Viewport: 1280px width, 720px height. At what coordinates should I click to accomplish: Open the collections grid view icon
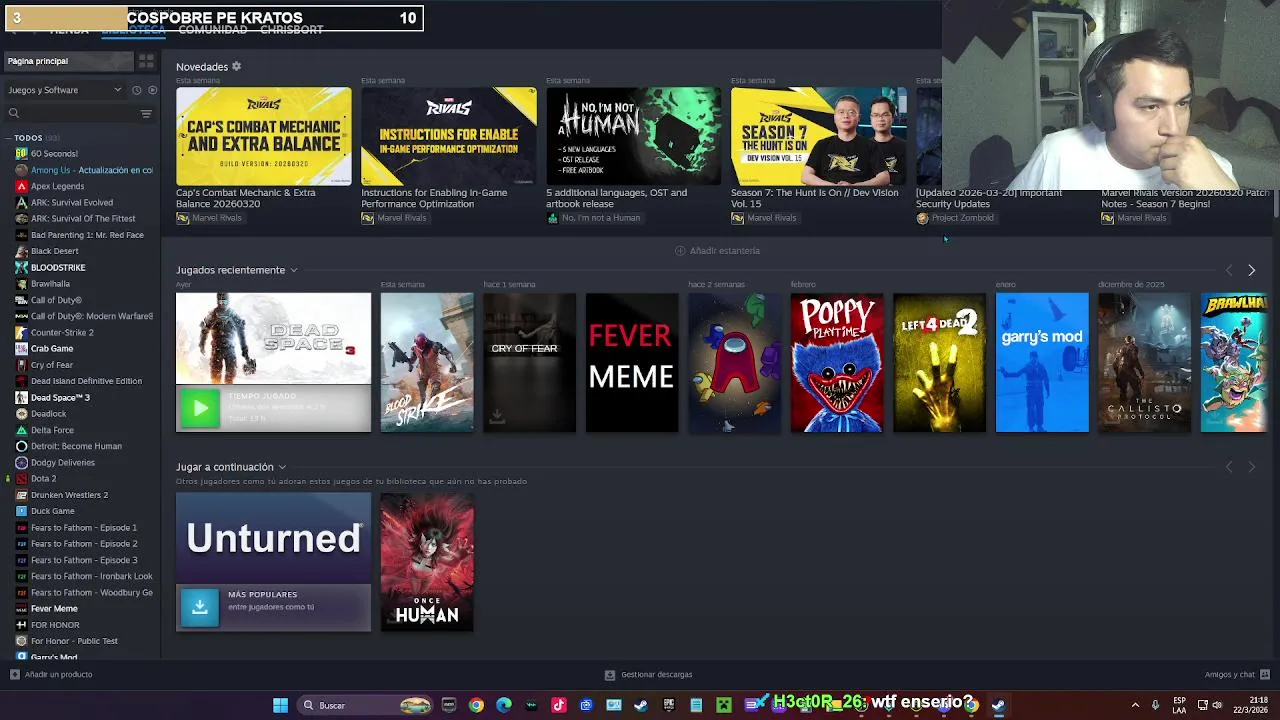tap(146, 61)
